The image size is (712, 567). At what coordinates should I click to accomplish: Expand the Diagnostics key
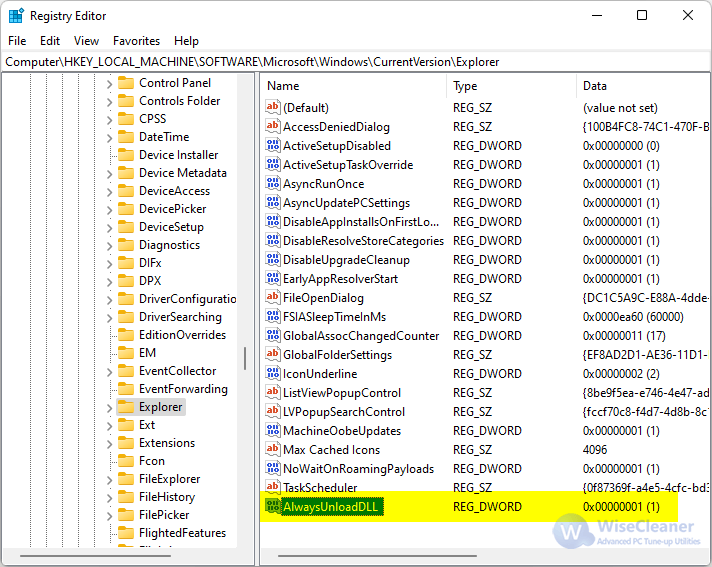tap(109, 246)
